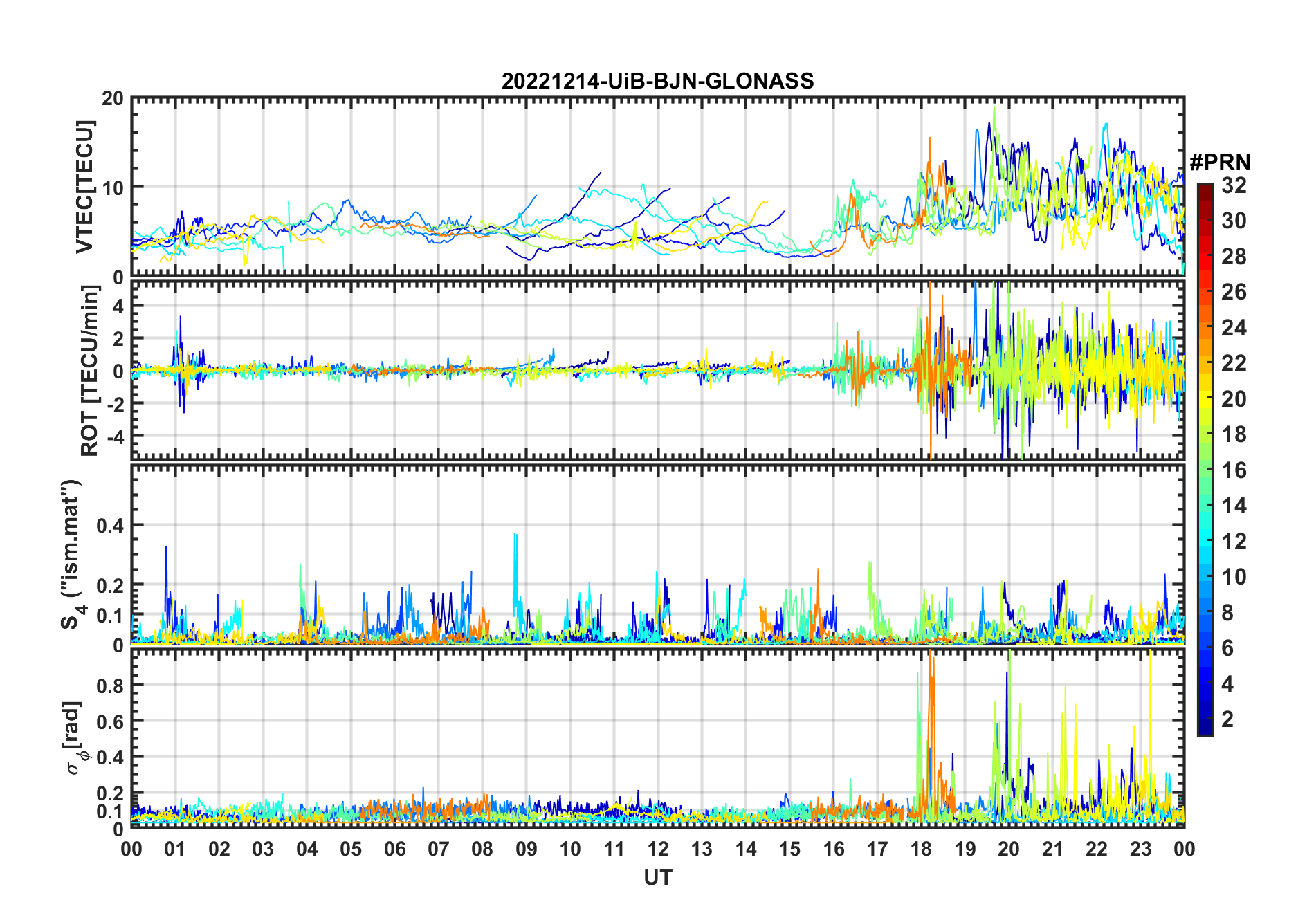The image size is (1316, 920).
Task: Click the UT axis tick "11"
Action: coord(614,849)
